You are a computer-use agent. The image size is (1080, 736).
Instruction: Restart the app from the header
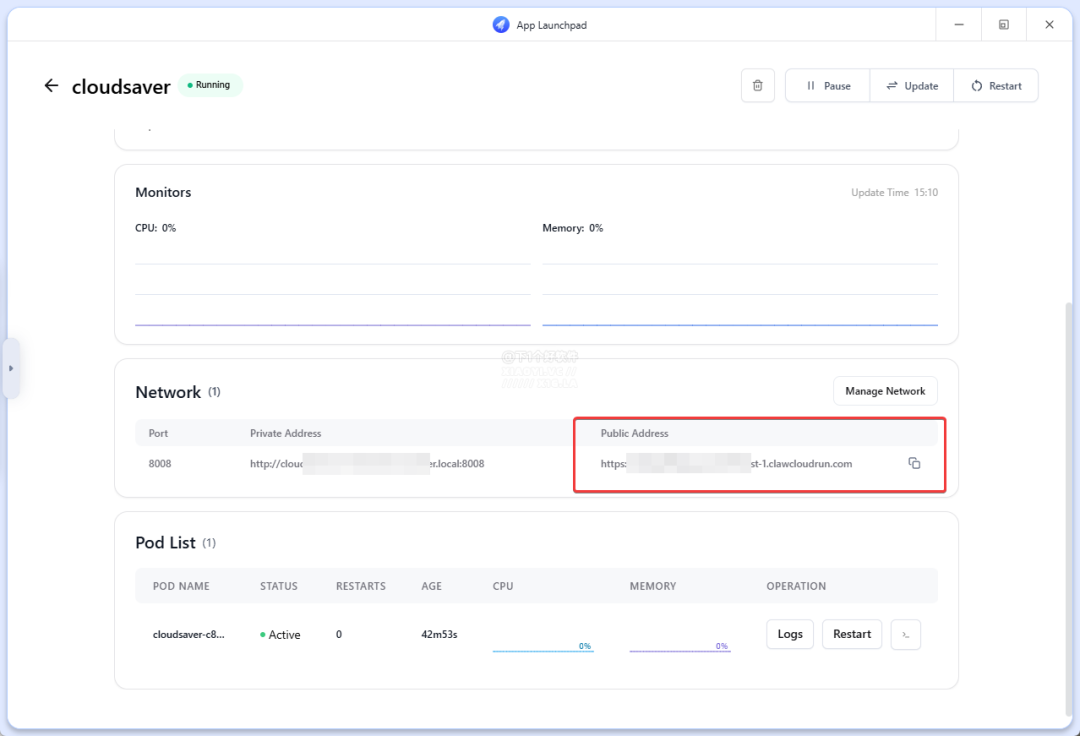coord(996,86)
